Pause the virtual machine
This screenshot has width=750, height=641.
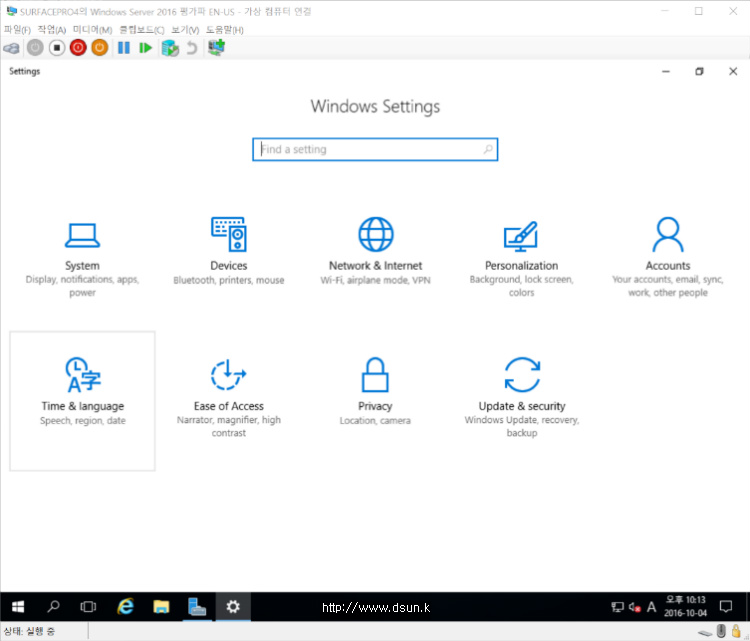pos(124,48)
